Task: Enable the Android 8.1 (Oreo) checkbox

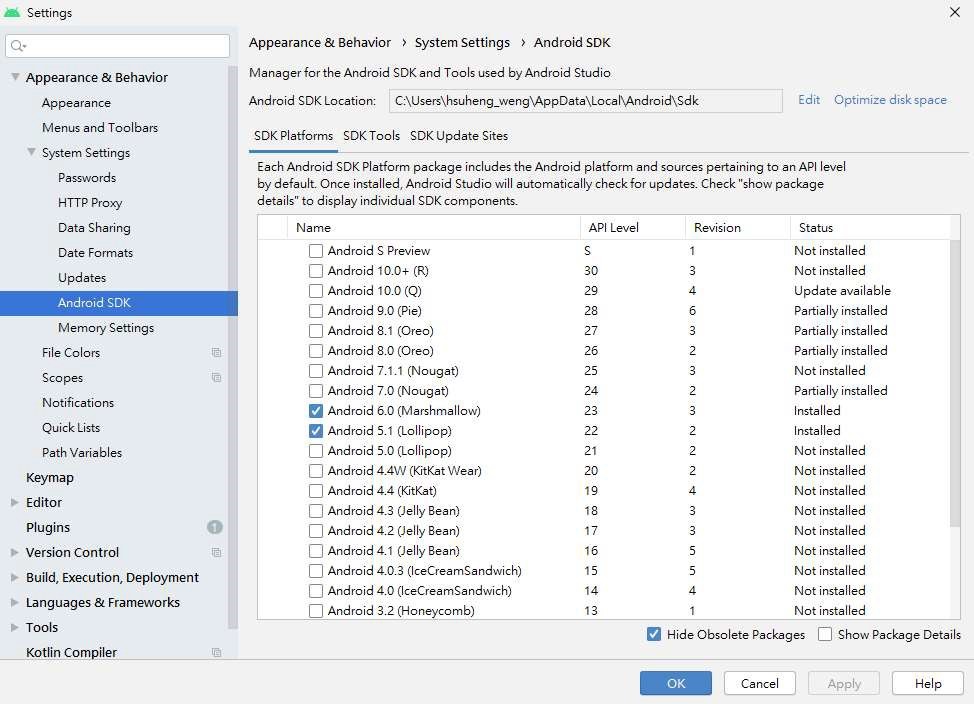Action: click(x=316, y=331)
